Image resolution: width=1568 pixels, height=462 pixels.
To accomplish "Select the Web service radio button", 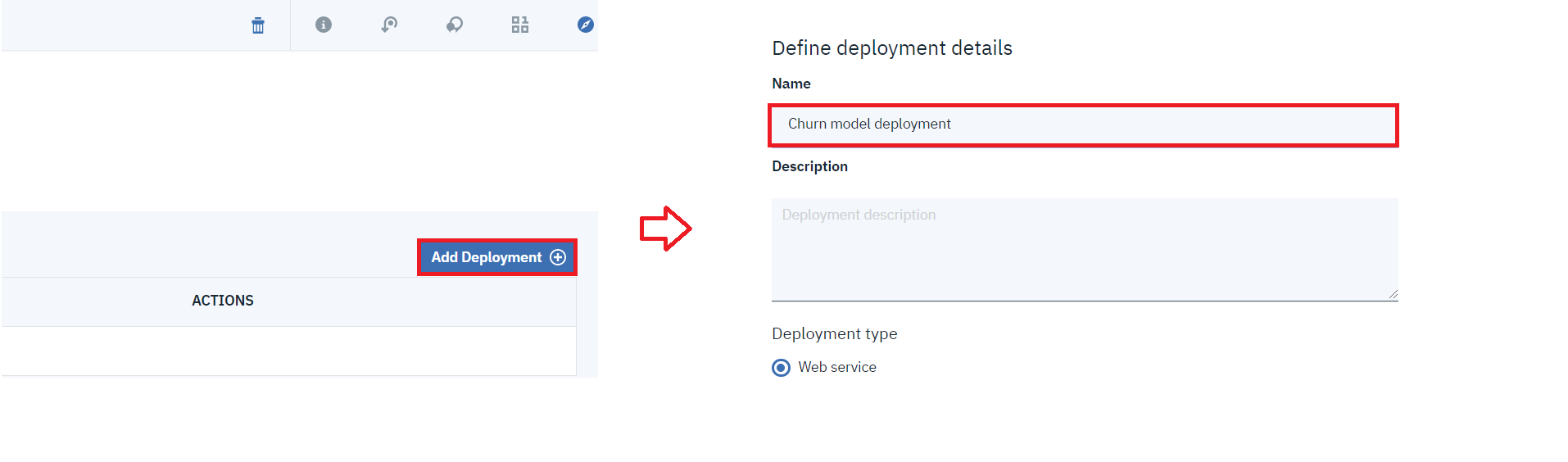I will [x=782, y=368].
